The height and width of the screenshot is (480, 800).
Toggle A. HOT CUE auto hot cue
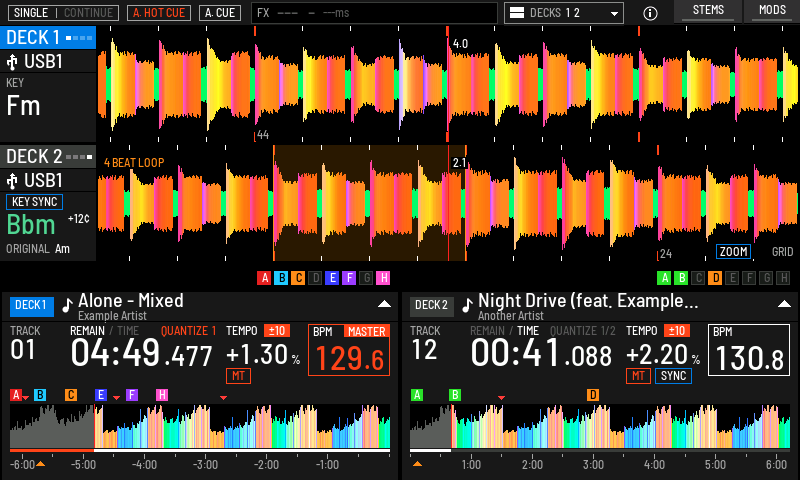click(x=159, y=13)
